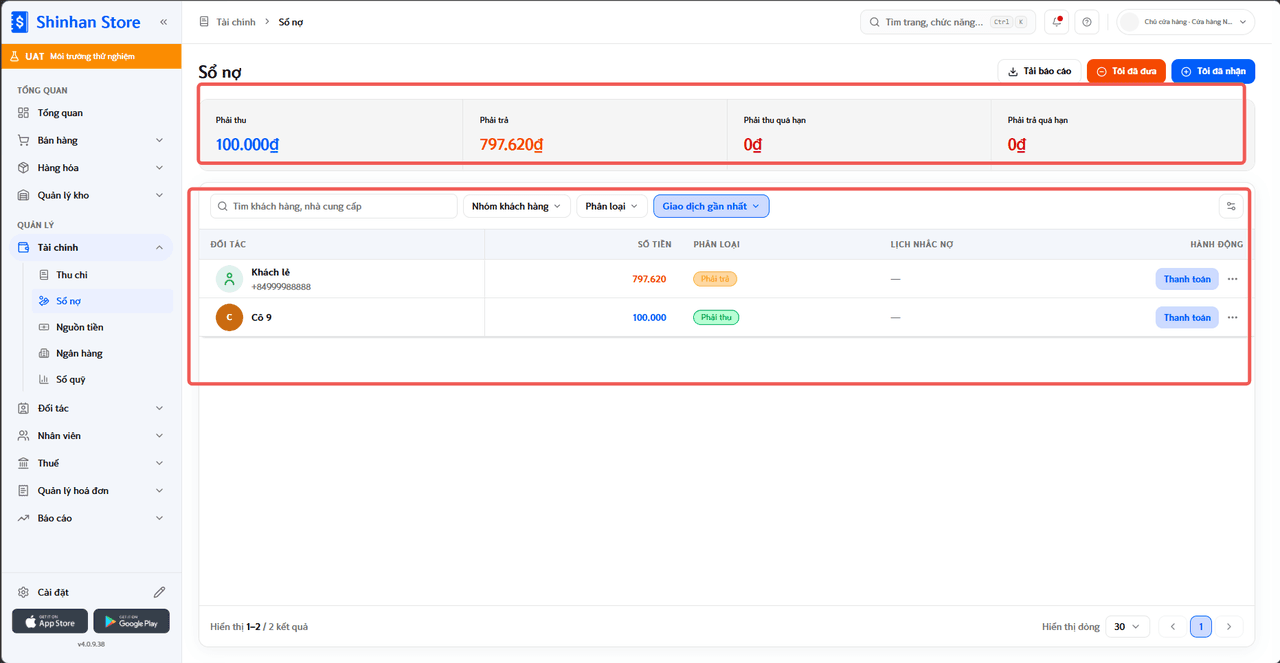
Task: Click the global page search box
Action: tap(947, 22)
